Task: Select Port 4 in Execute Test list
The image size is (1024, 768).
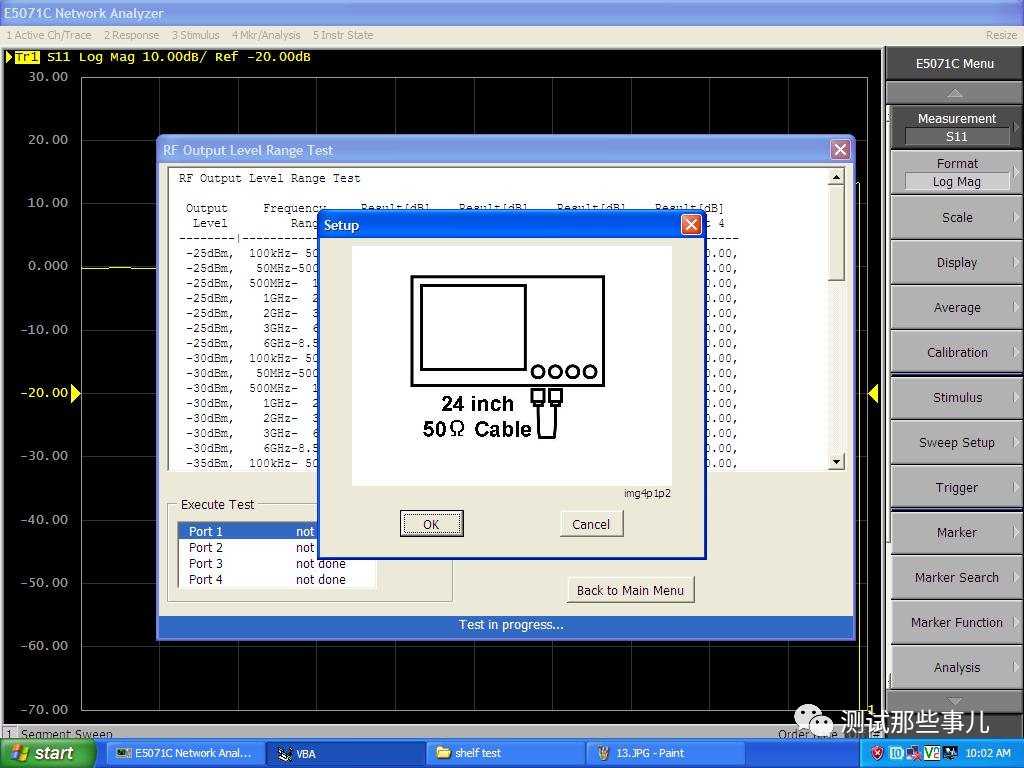Action: click(x=277, y=579)
